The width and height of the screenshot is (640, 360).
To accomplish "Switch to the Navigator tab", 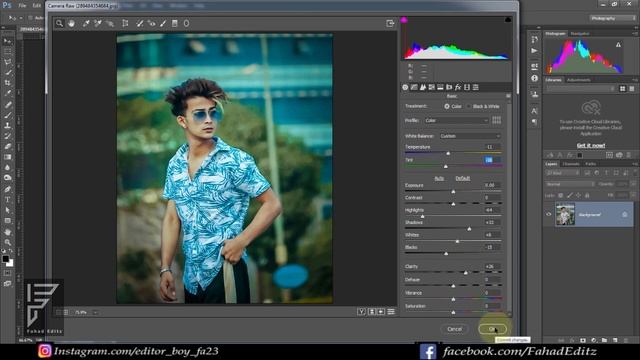I will (580, 33).
